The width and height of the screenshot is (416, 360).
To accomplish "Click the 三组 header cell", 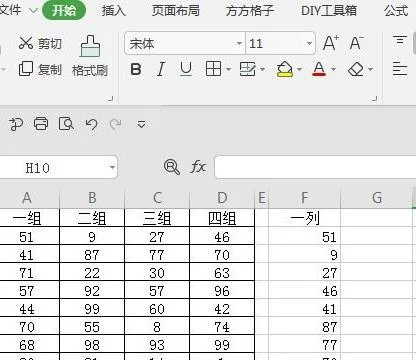I will (x=157, y=218).
